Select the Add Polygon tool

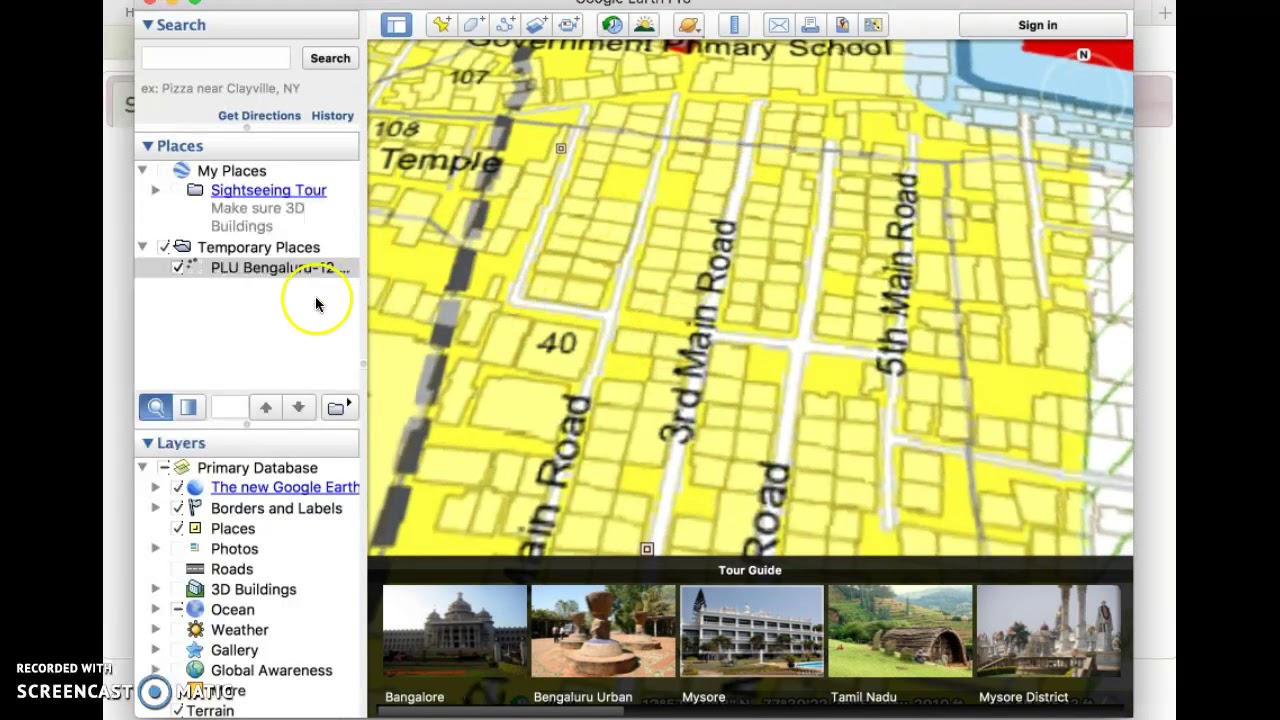[473, 25]
